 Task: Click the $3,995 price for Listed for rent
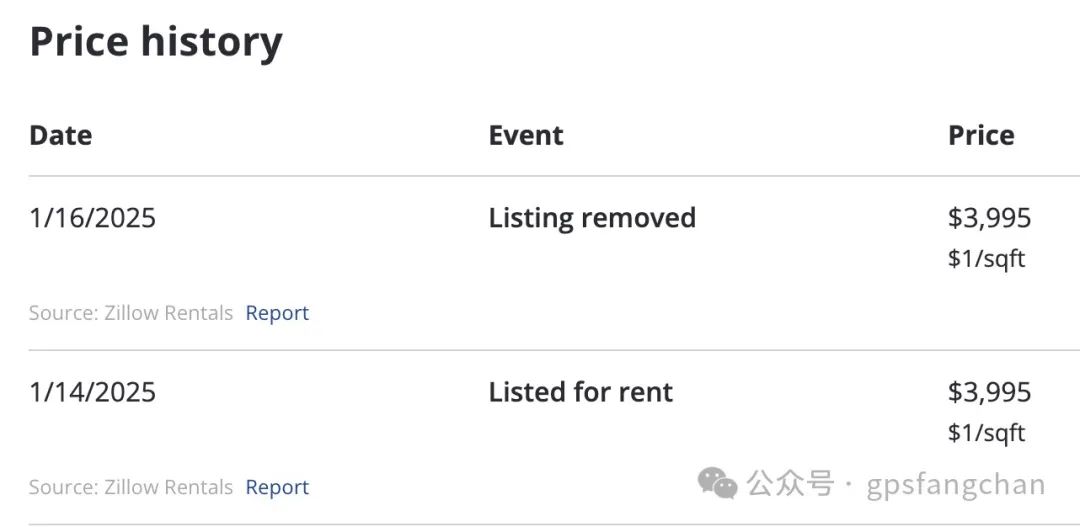[x=989, y=393]
